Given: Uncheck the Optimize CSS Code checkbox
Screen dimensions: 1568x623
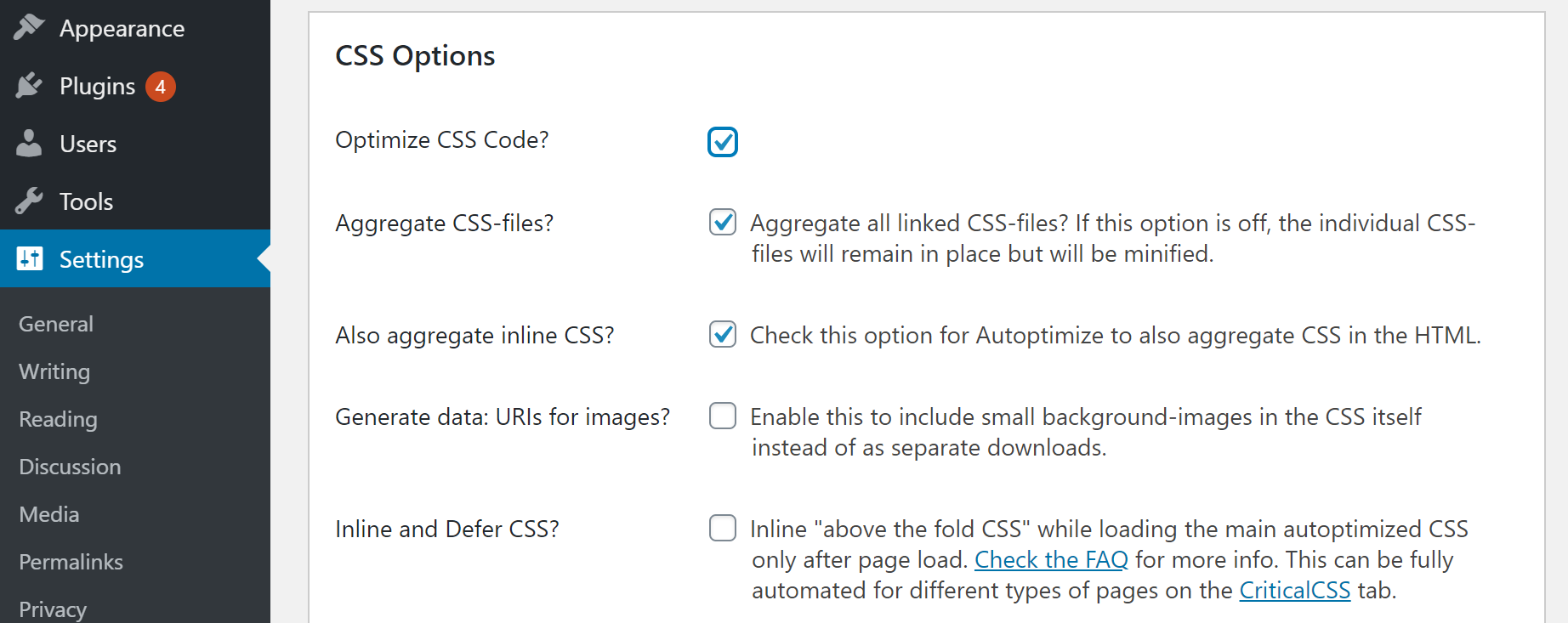Looking at the screenshot, I should (x=723, y=142).
